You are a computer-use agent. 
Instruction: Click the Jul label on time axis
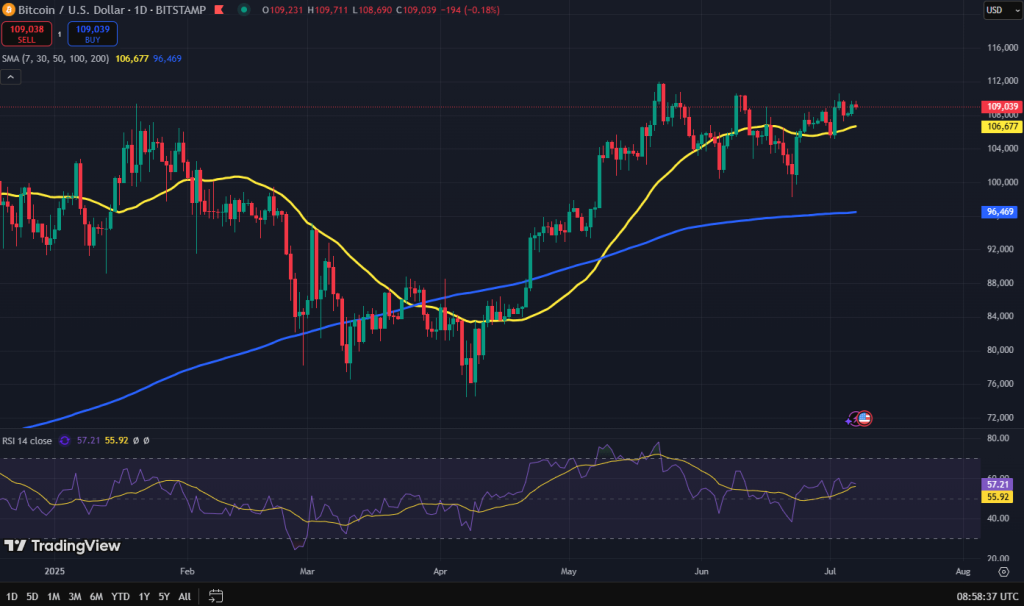(830, 571)
